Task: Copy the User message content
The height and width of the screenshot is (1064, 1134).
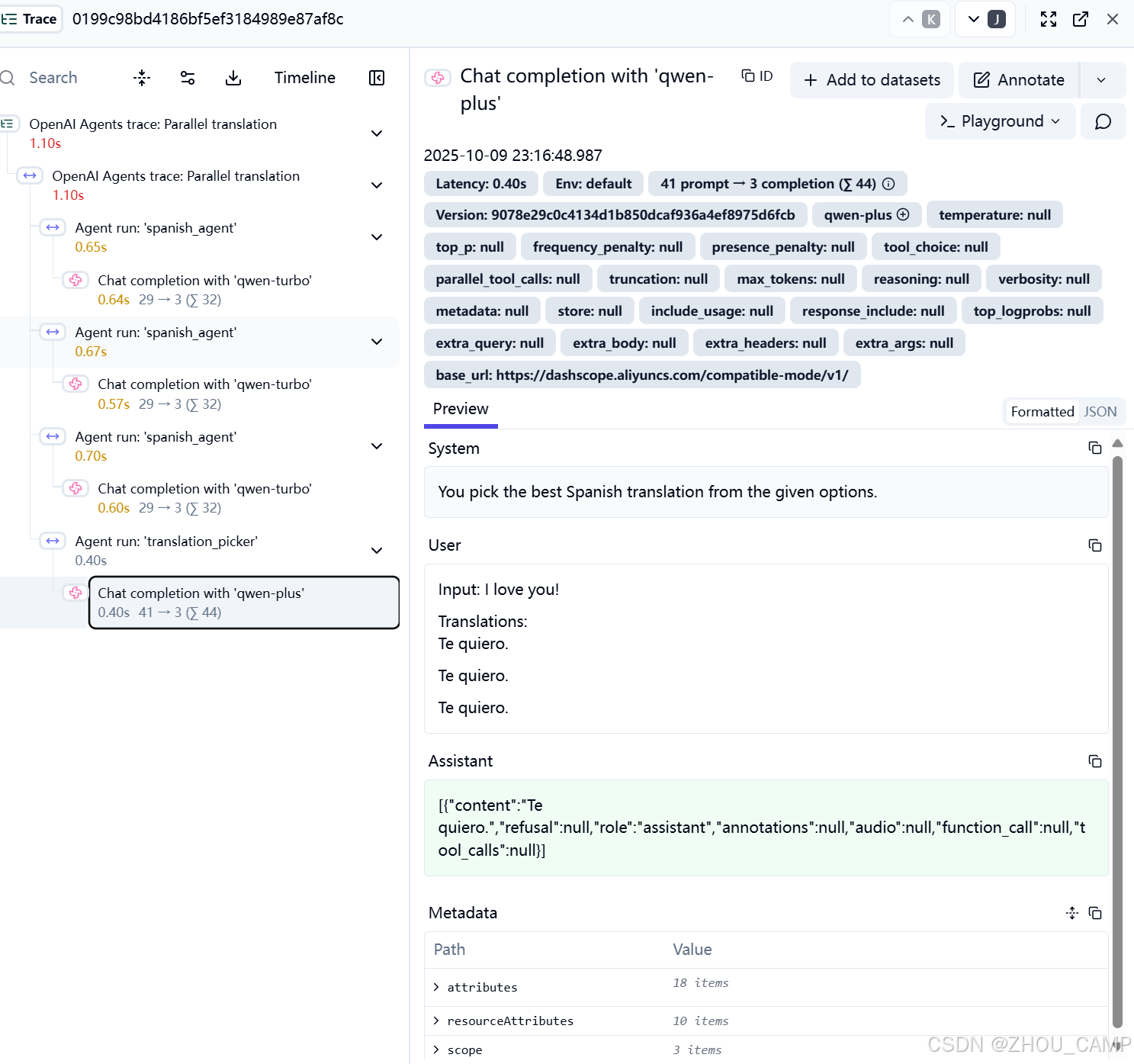Action: pyautogui.click(x=1095, y=545)
